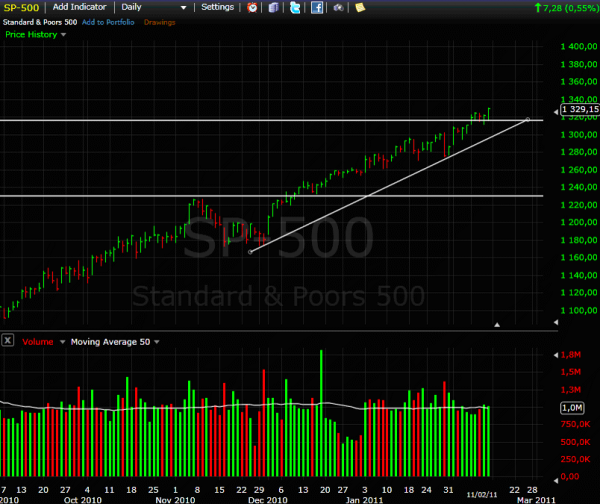This screenshot has width=600, height=504.
Task: Click the Add to Portfolio link
Action: [x=105, y=21]
